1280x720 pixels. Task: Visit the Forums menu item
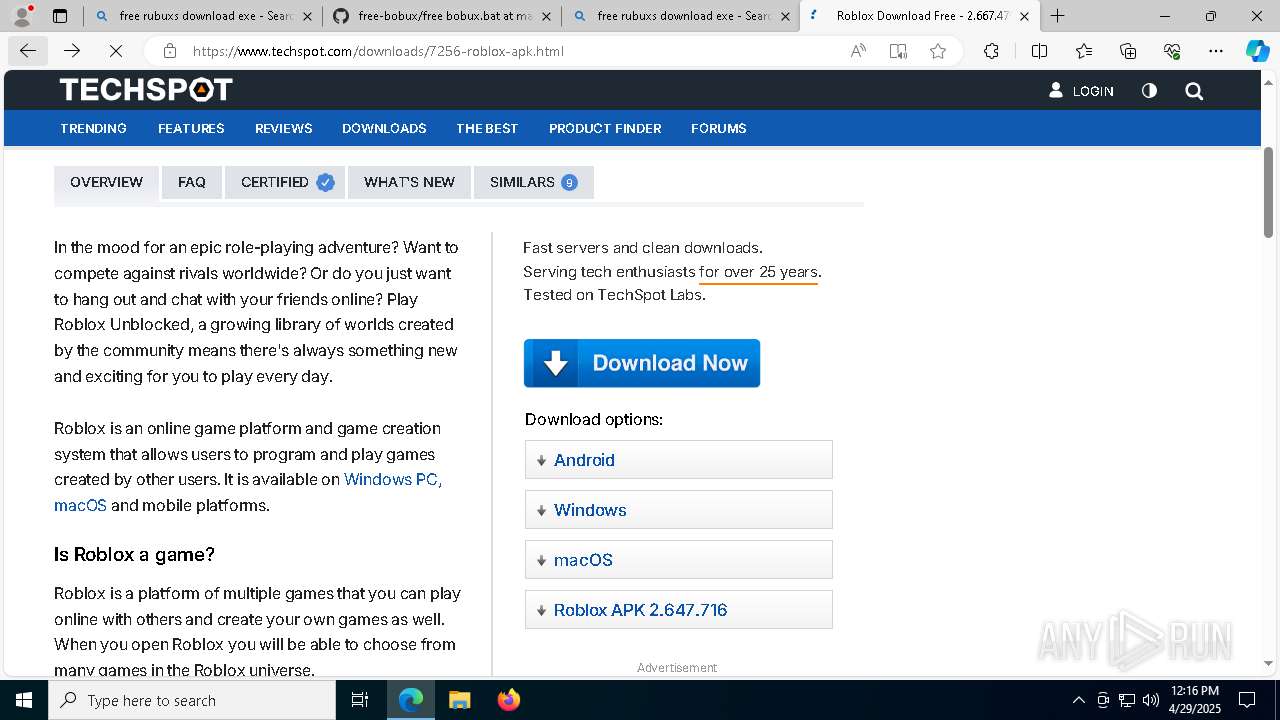click(719, 128)
